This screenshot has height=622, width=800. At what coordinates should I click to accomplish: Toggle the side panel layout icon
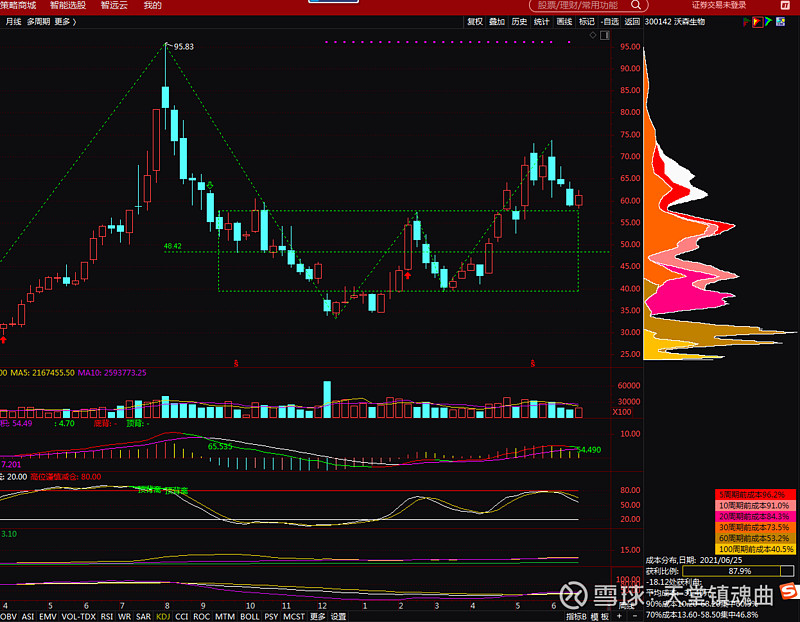tap(605, 35)
